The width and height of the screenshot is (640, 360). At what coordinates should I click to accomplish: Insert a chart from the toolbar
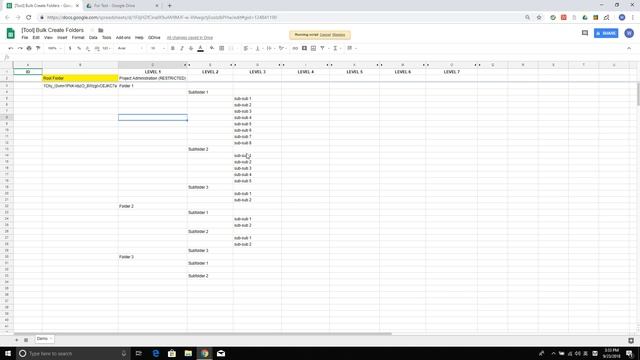point(313,48)
